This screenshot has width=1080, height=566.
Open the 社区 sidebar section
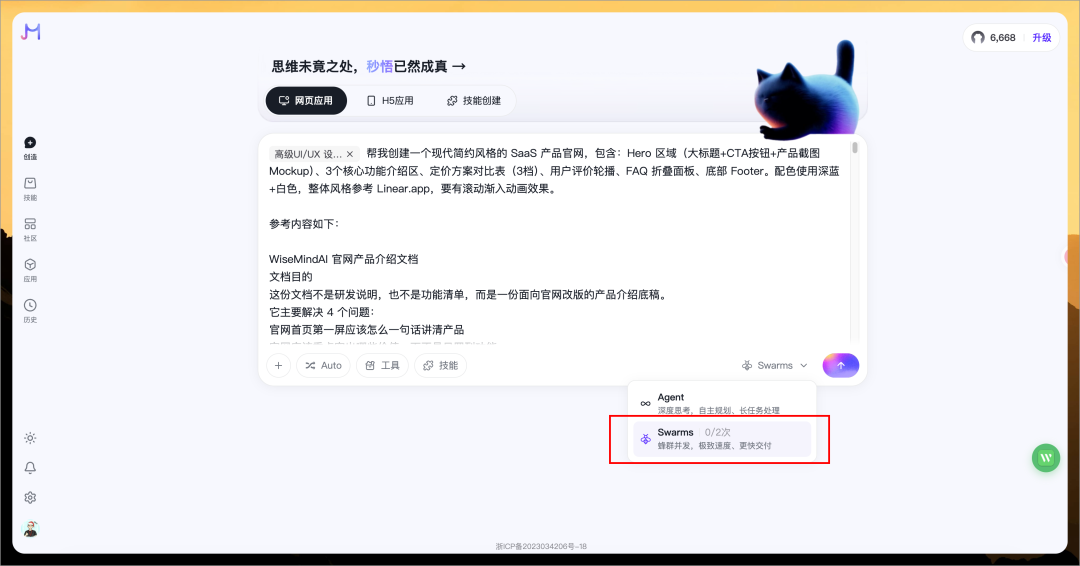30,229
